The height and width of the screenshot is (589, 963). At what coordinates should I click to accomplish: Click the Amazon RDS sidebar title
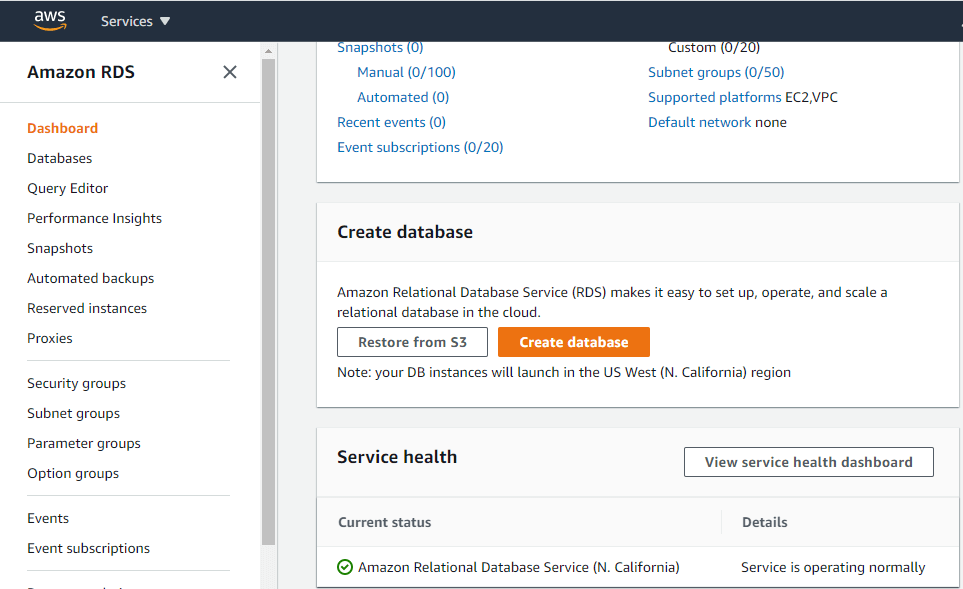click(81, 72)
